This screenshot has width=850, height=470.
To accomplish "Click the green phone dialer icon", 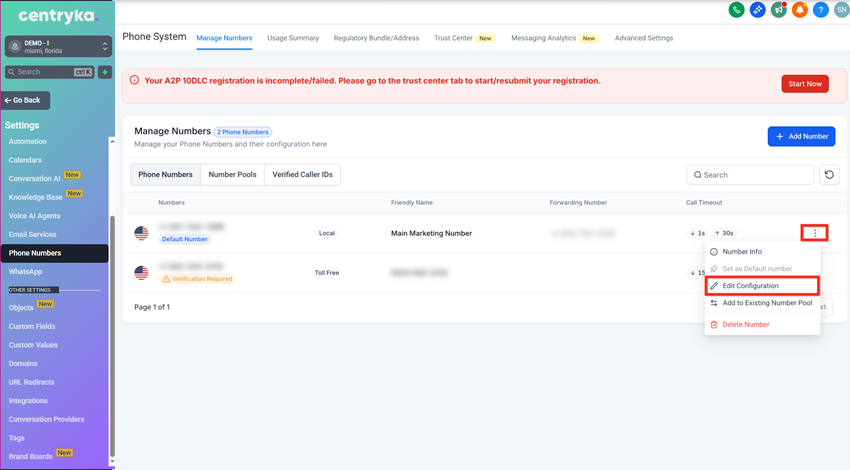I will 736,10.
